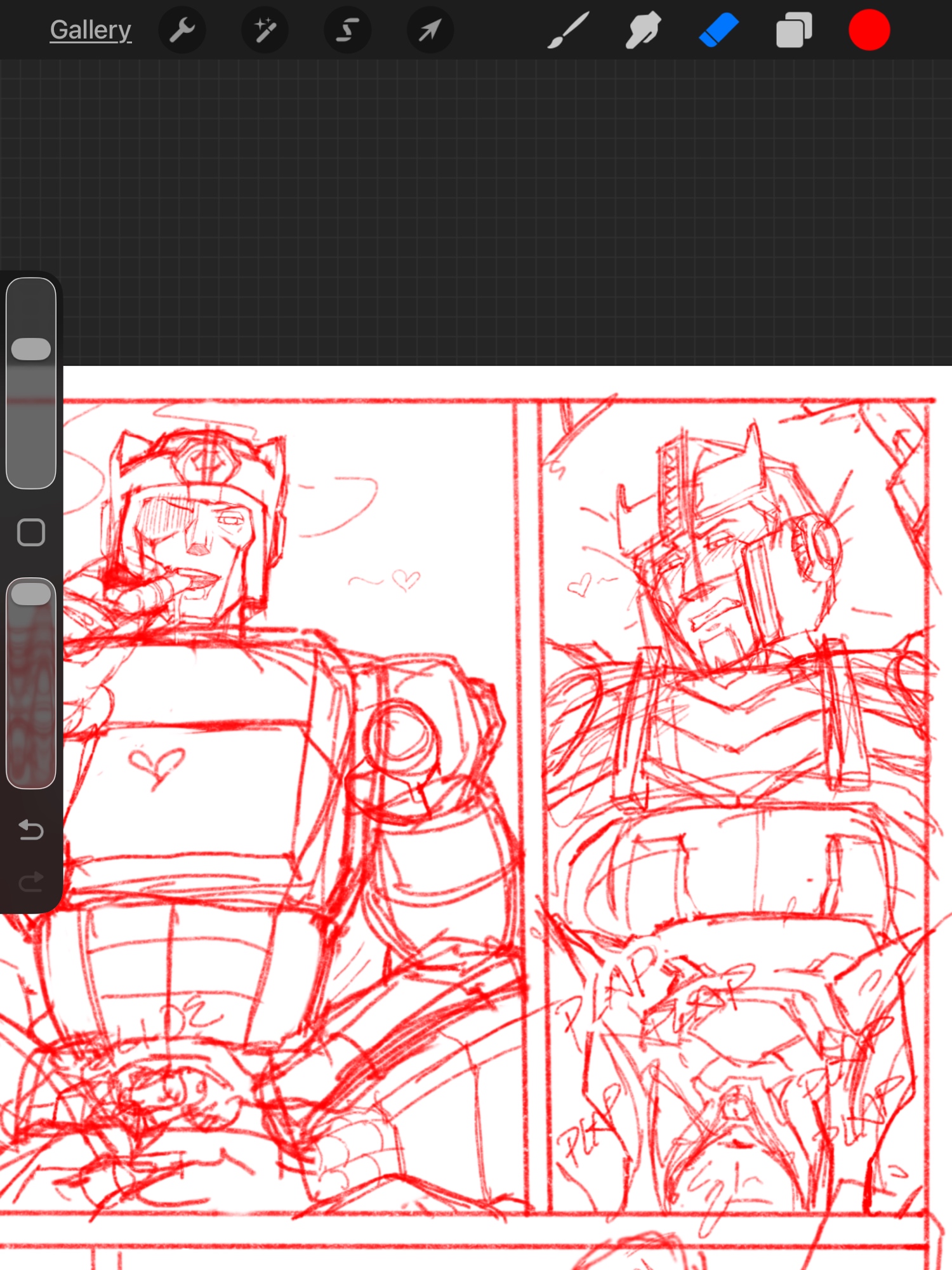Viewport: 952px width, 1270px height.
Task: Tap the square Modify button in sidebar
Action: 31,532
